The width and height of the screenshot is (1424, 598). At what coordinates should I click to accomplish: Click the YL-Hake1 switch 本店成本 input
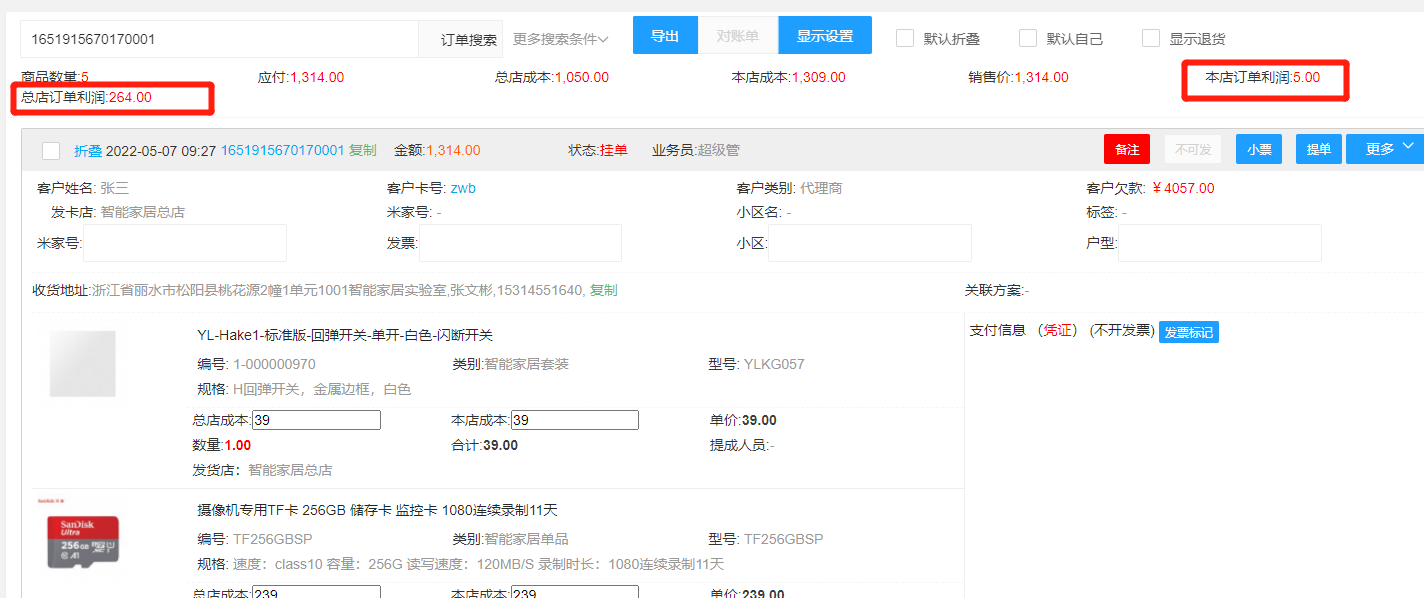click(574, 420)
